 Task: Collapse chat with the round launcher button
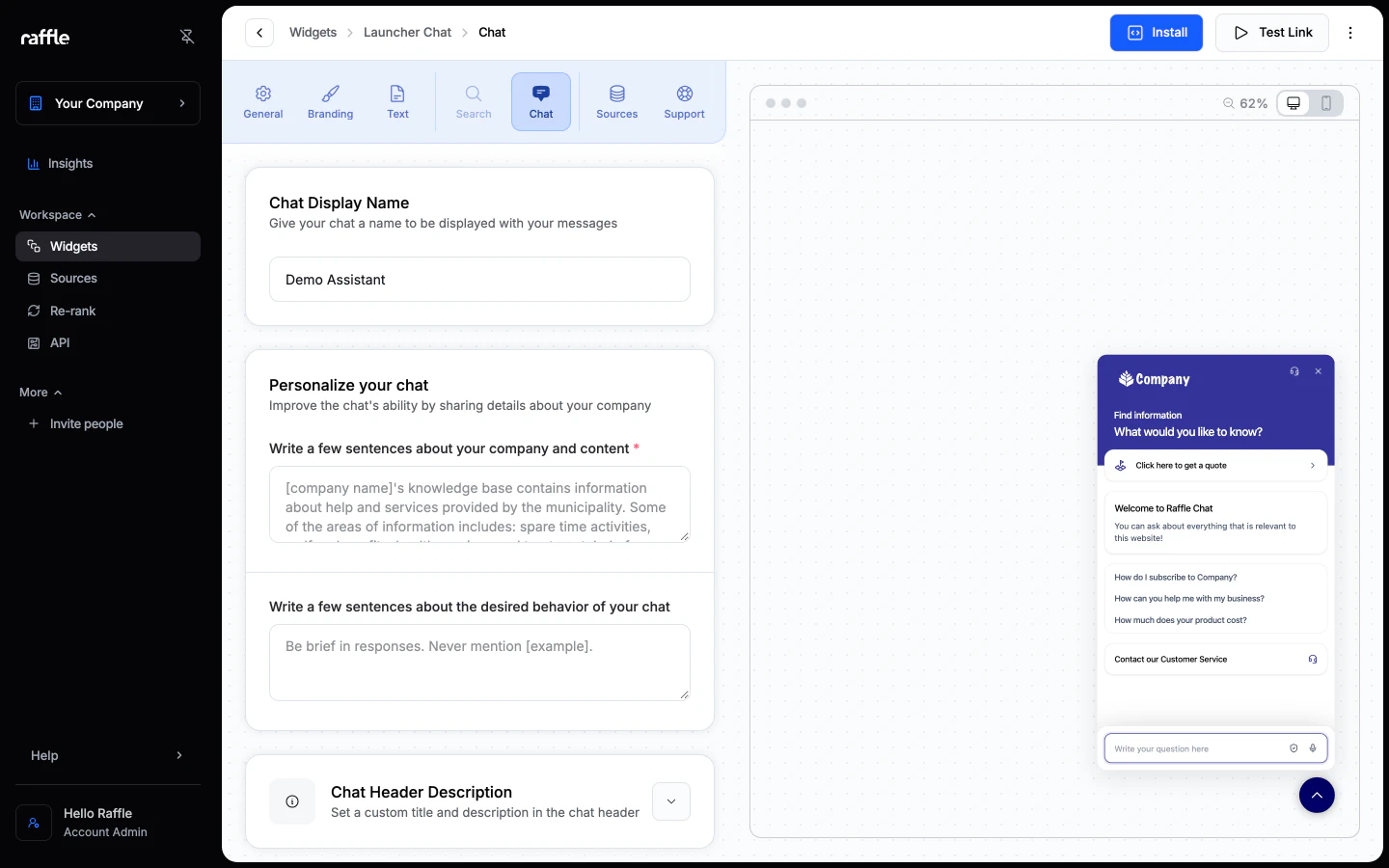click(x=1317, y=796)
